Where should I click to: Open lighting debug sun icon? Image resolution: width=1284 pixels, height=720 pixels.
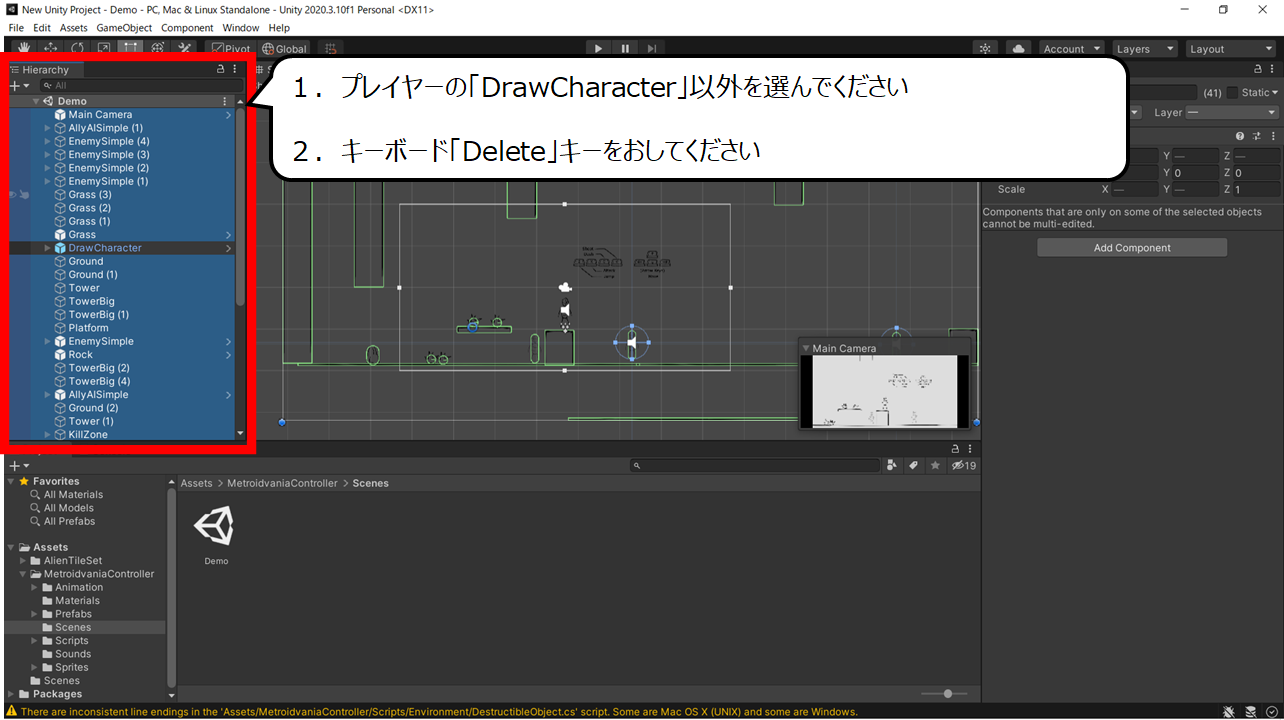pyautogui.click(x=986, y=48)
